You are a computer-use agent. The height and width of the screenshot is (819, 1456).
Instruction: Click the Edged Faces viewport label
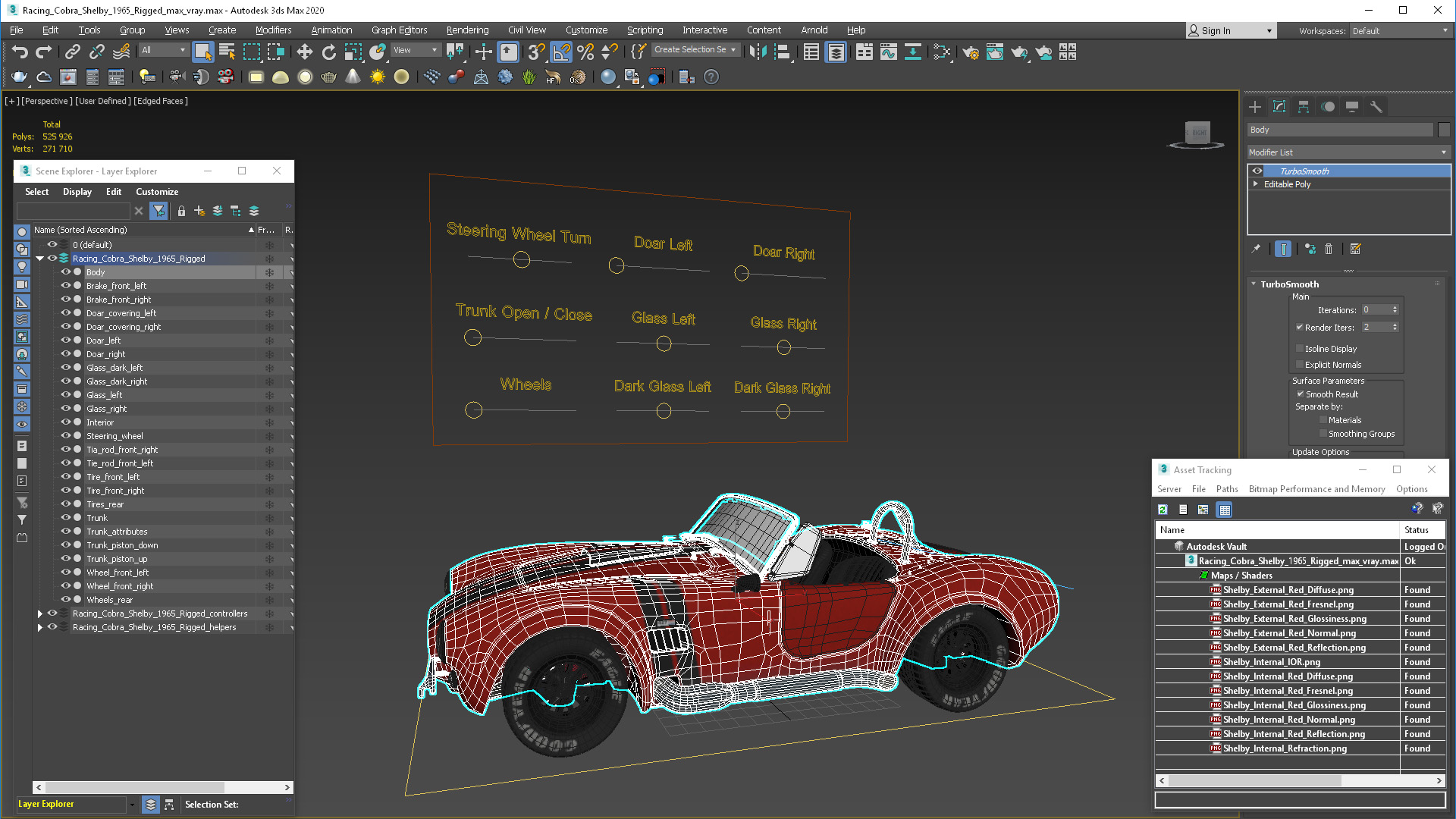[161, 101]
